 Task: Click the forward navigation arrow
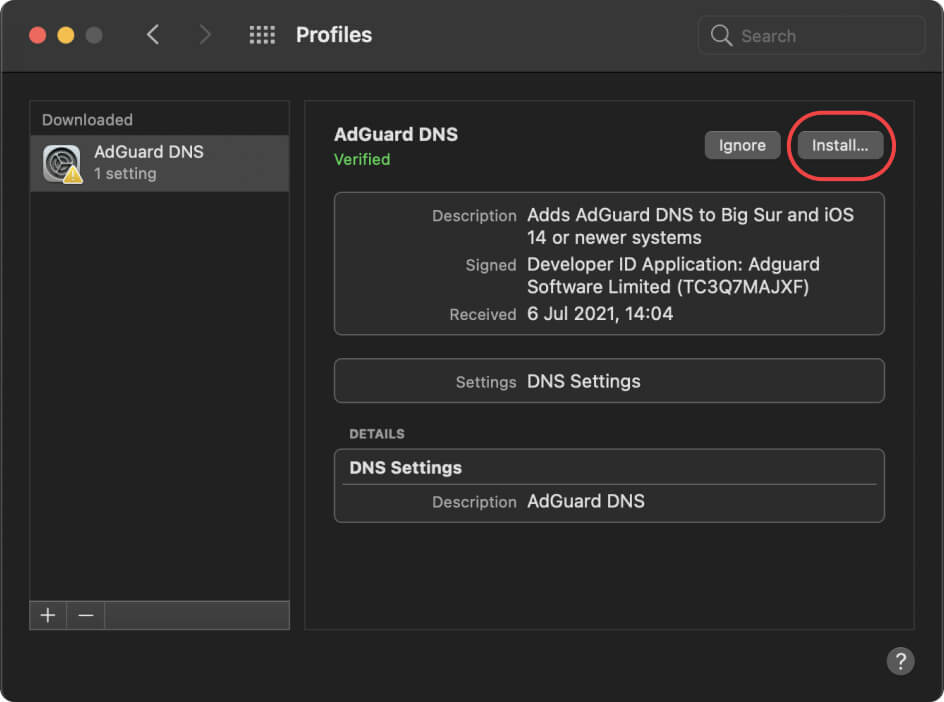pos(204,34)
